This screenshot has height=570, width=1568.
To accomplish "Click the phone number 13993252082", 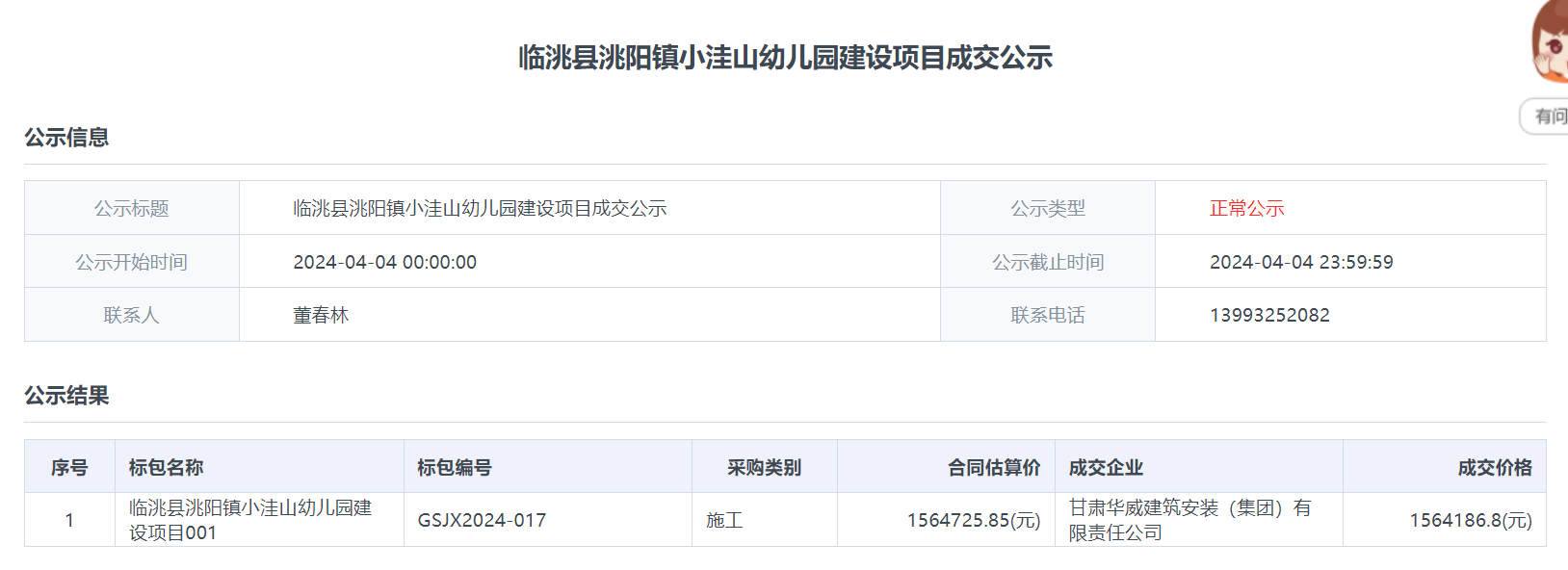I will tap(1269, 315).
